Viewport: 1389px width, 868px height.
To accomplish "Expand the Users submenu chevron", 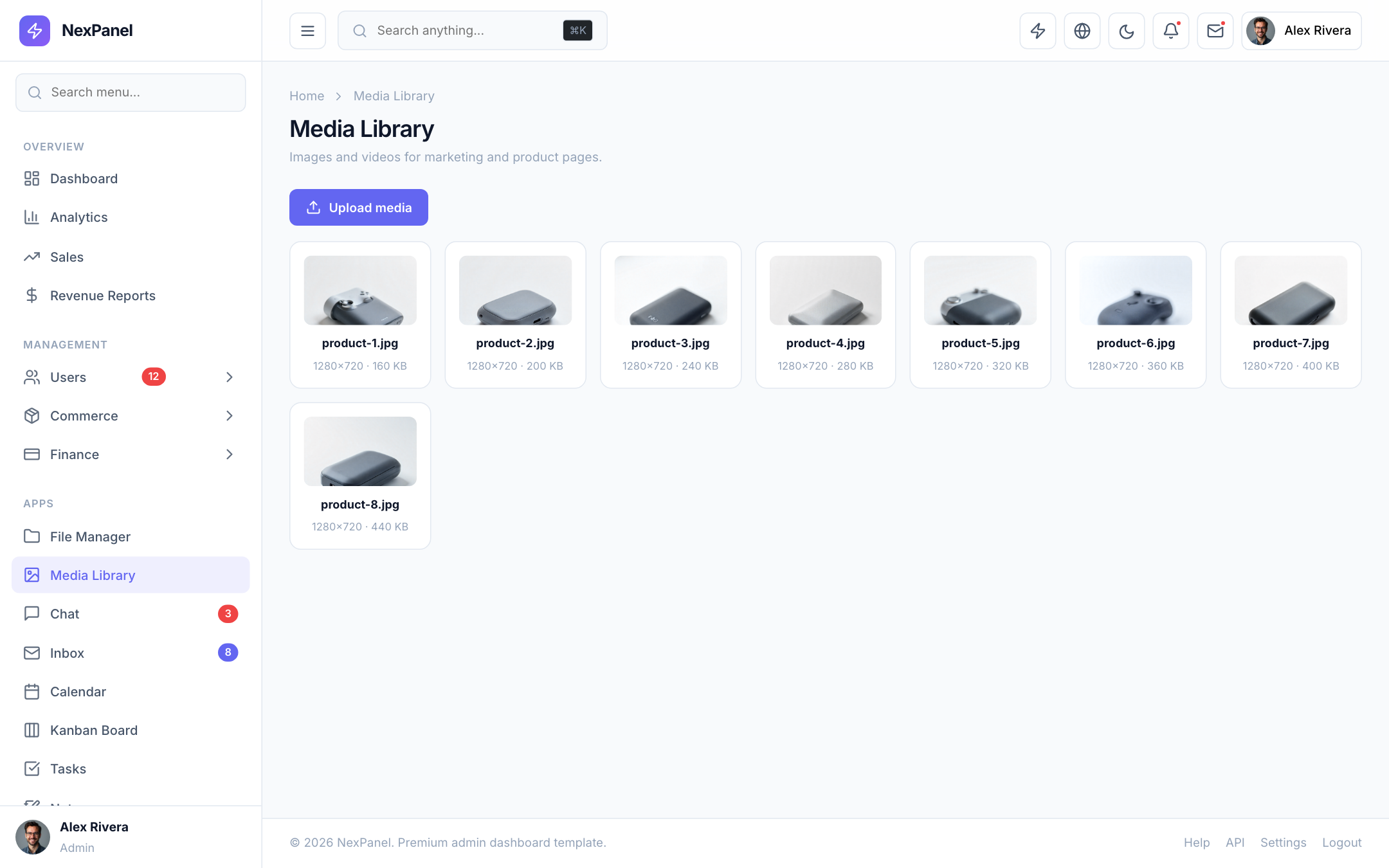I will (230, 377).
